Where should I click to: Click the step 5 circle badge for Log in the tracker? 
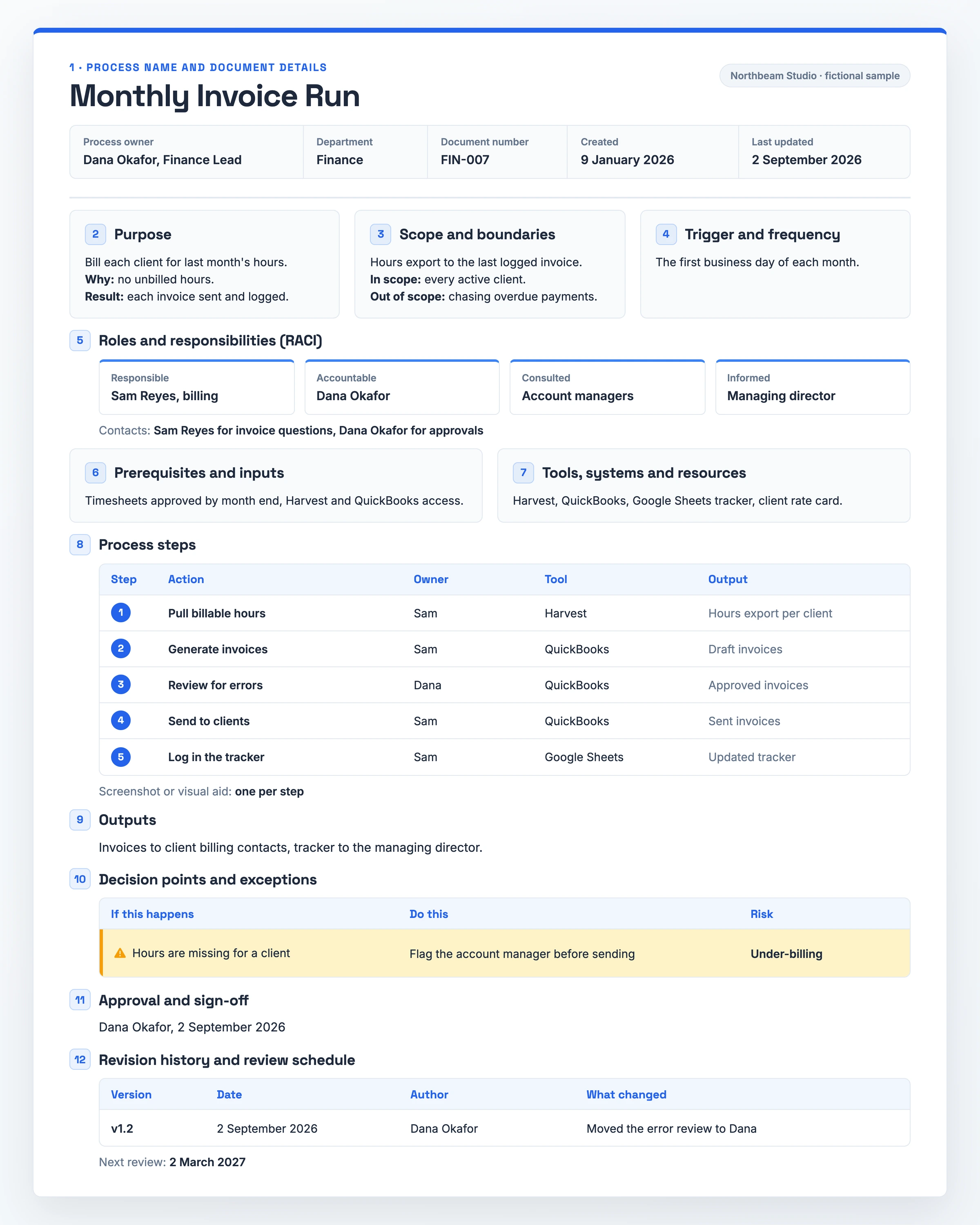[x=120, y=757]
